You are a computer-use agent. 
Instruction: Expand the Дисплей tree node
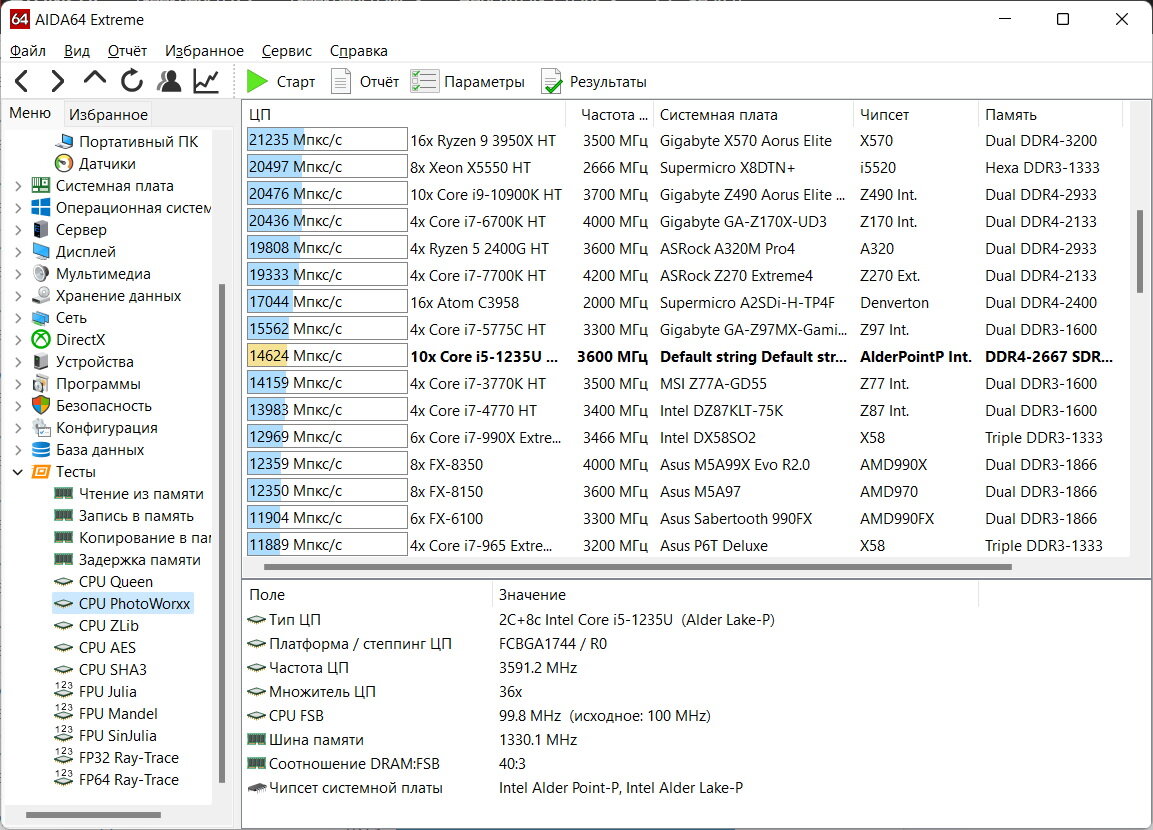[18, 252]
